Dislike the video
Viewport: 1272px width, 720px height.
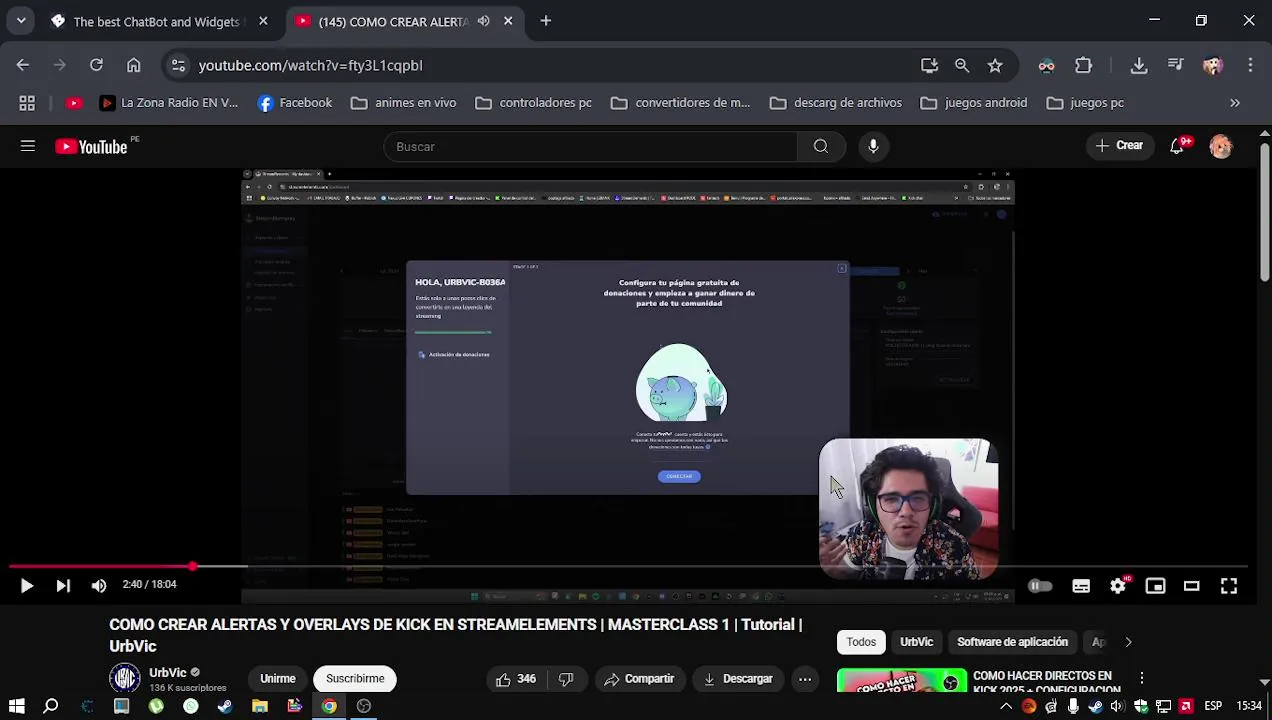tap(566, 679)
